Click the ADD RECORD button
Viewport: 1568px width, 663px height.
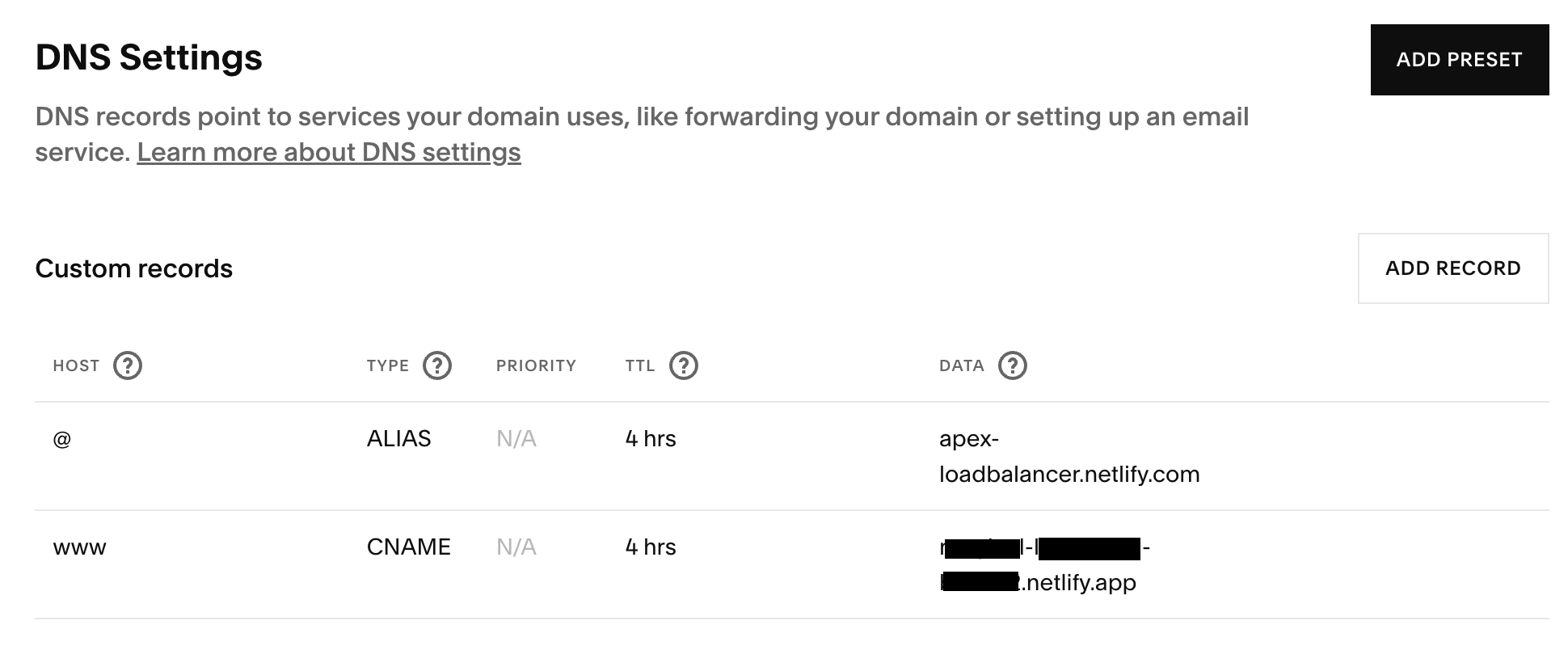1452,268
